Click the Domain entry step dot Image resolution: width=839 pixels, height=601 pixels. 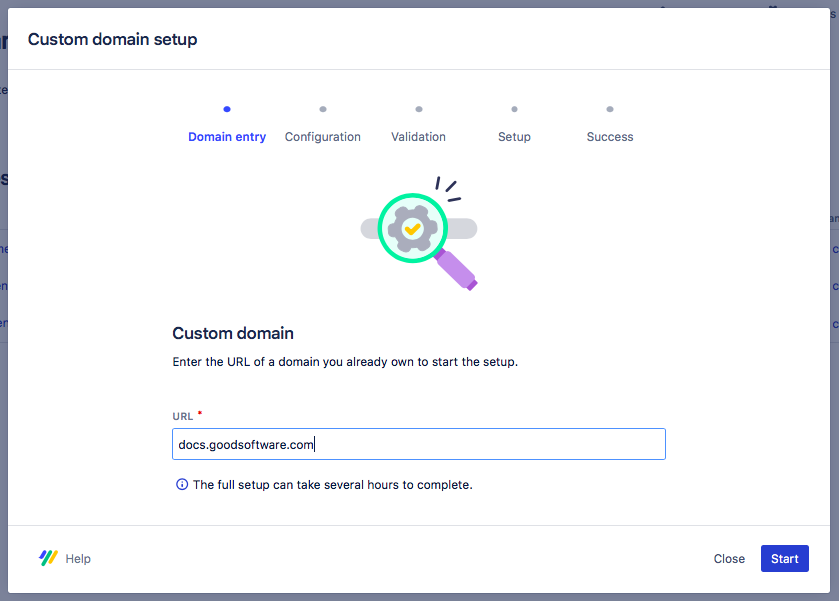(x=226, y=110)
